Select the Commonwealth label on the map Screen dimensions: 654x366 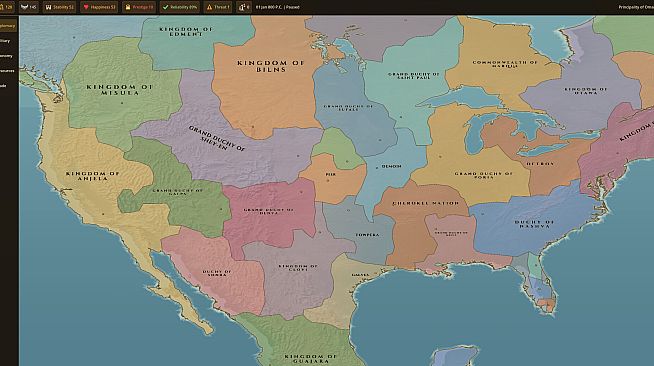coord(505,64)
